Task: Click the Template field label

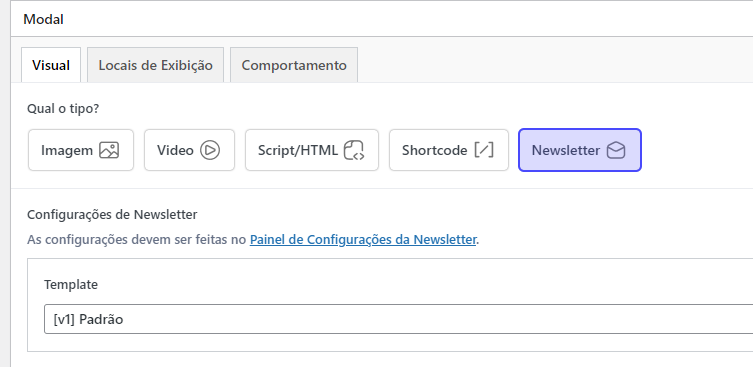Action: [71, 284]
